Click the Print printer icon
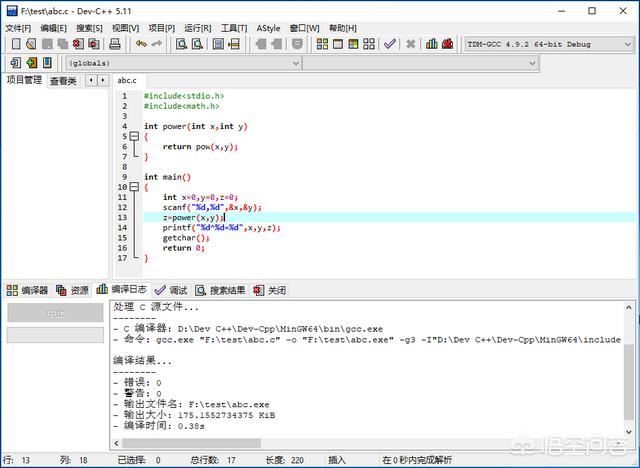Image resolution: width=640 pixels, height=468 pixels. coord(115,44)
